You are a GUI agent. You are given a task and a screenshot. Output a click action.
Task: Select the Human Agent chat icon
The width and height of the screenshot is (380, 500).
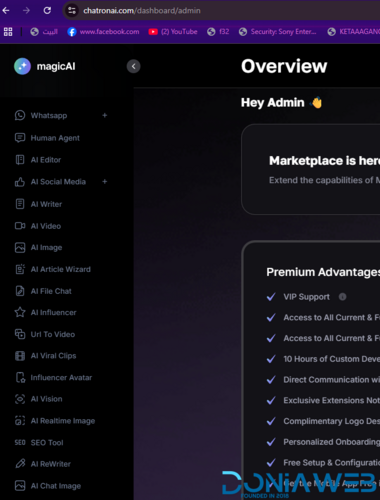pyautogui.click(x=20, y=138)
